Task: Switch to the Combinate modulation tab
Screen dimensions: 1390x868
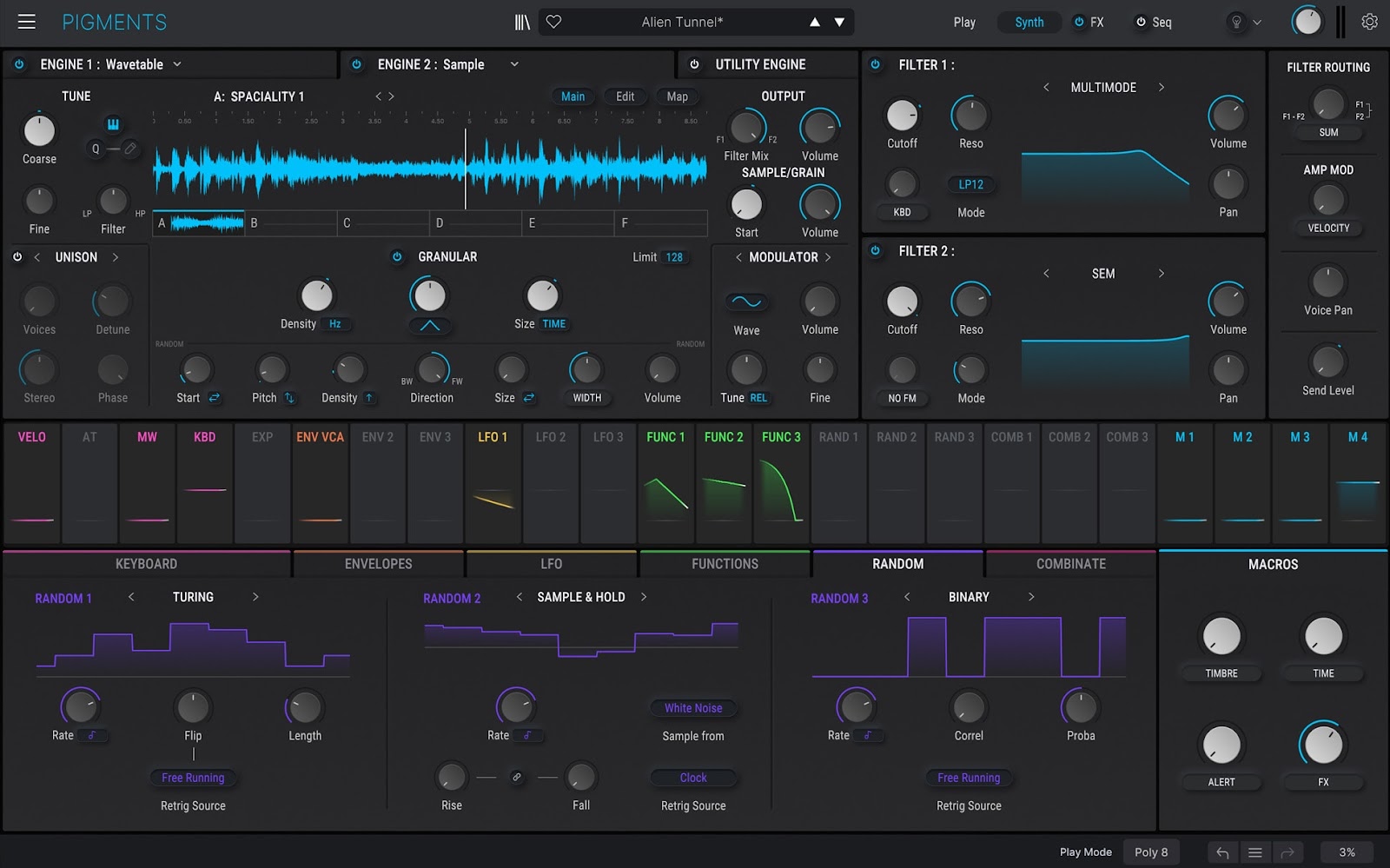Action: [x=1071, y=564]
